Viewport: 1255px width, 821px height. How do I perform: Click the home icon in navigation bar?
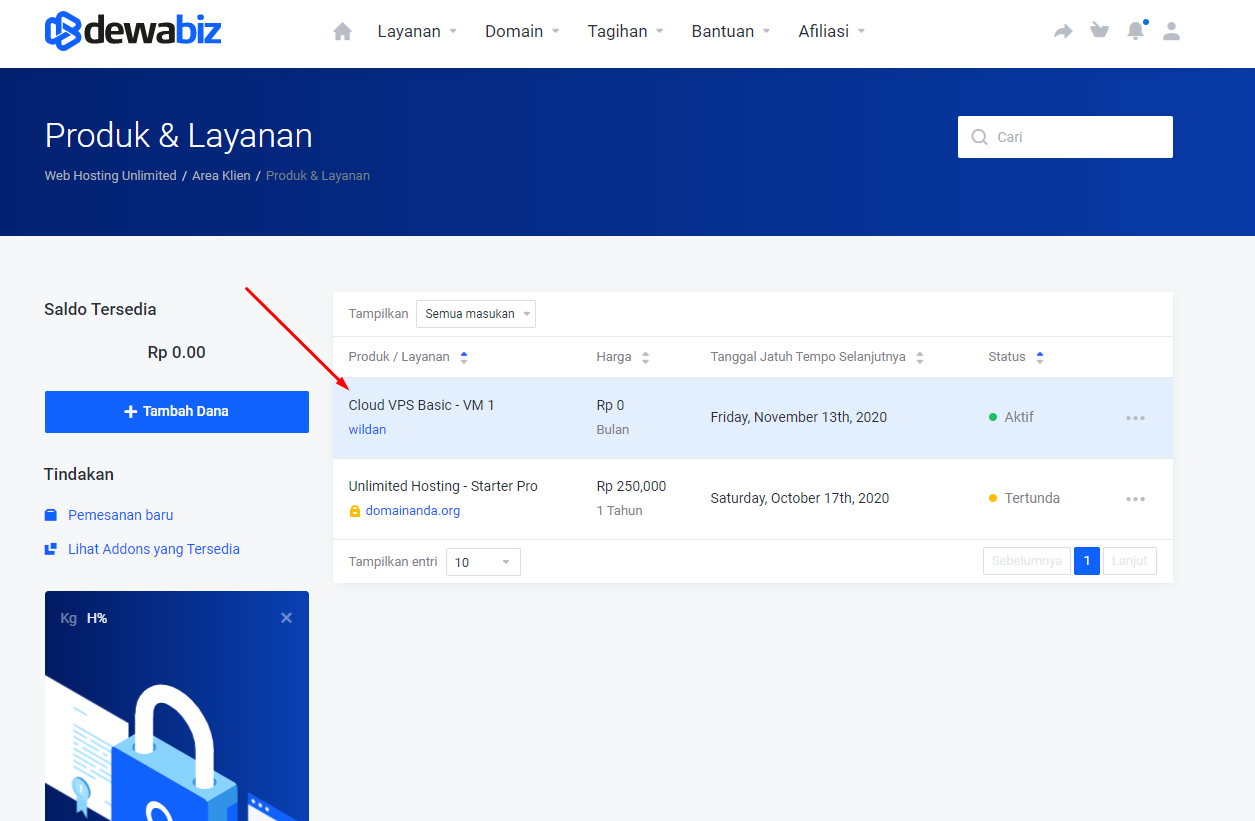tap(343, 32)
